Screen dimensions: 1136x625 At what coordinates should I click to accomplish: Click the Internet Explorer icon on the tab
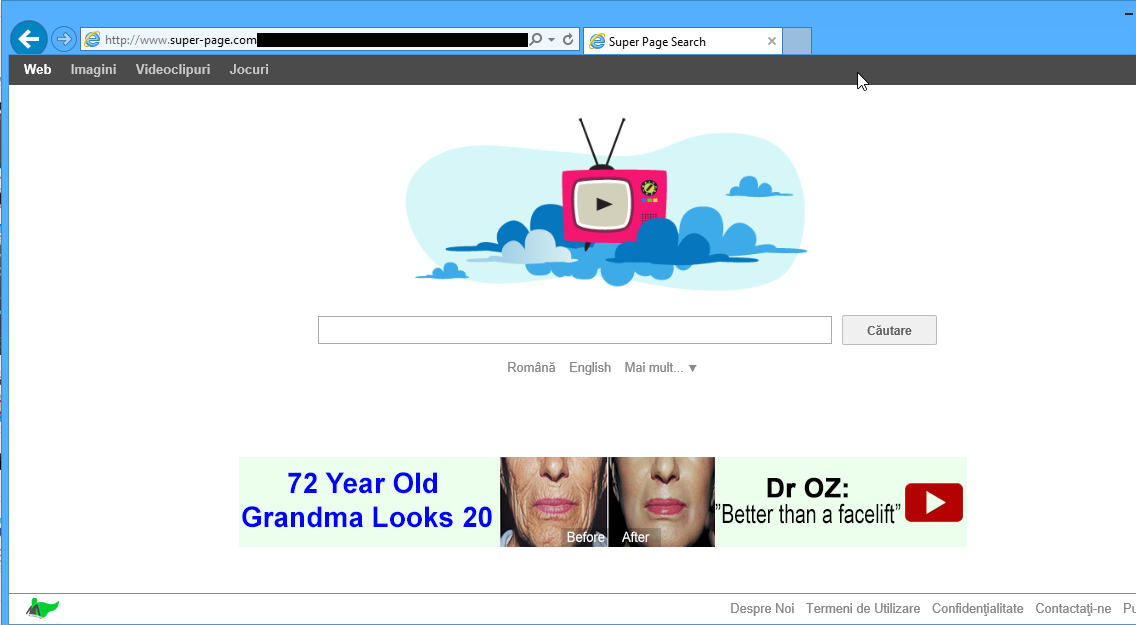click(597, 41)
